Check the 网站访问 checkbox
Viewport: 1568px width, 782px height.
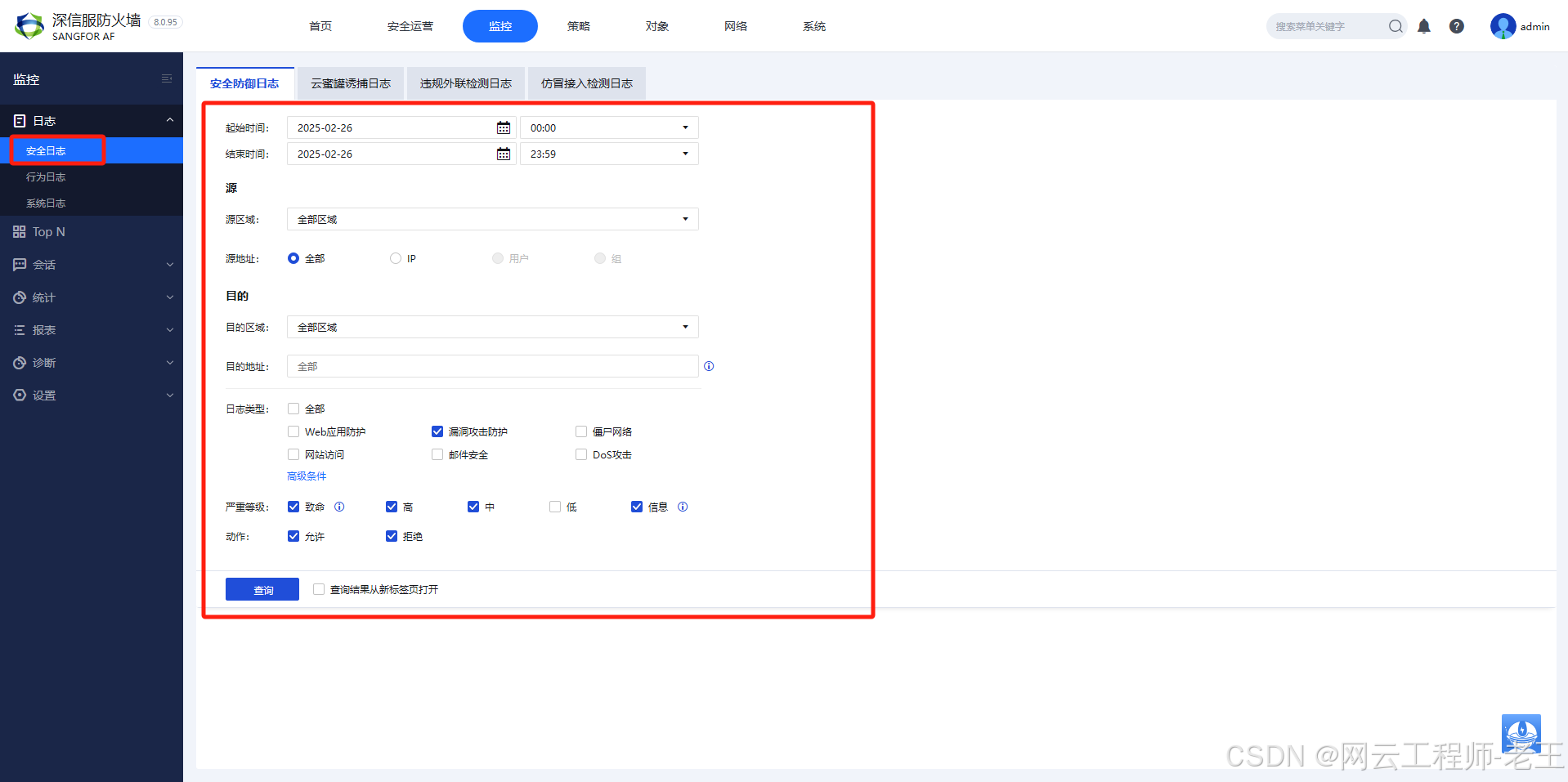tap(293, 454)
